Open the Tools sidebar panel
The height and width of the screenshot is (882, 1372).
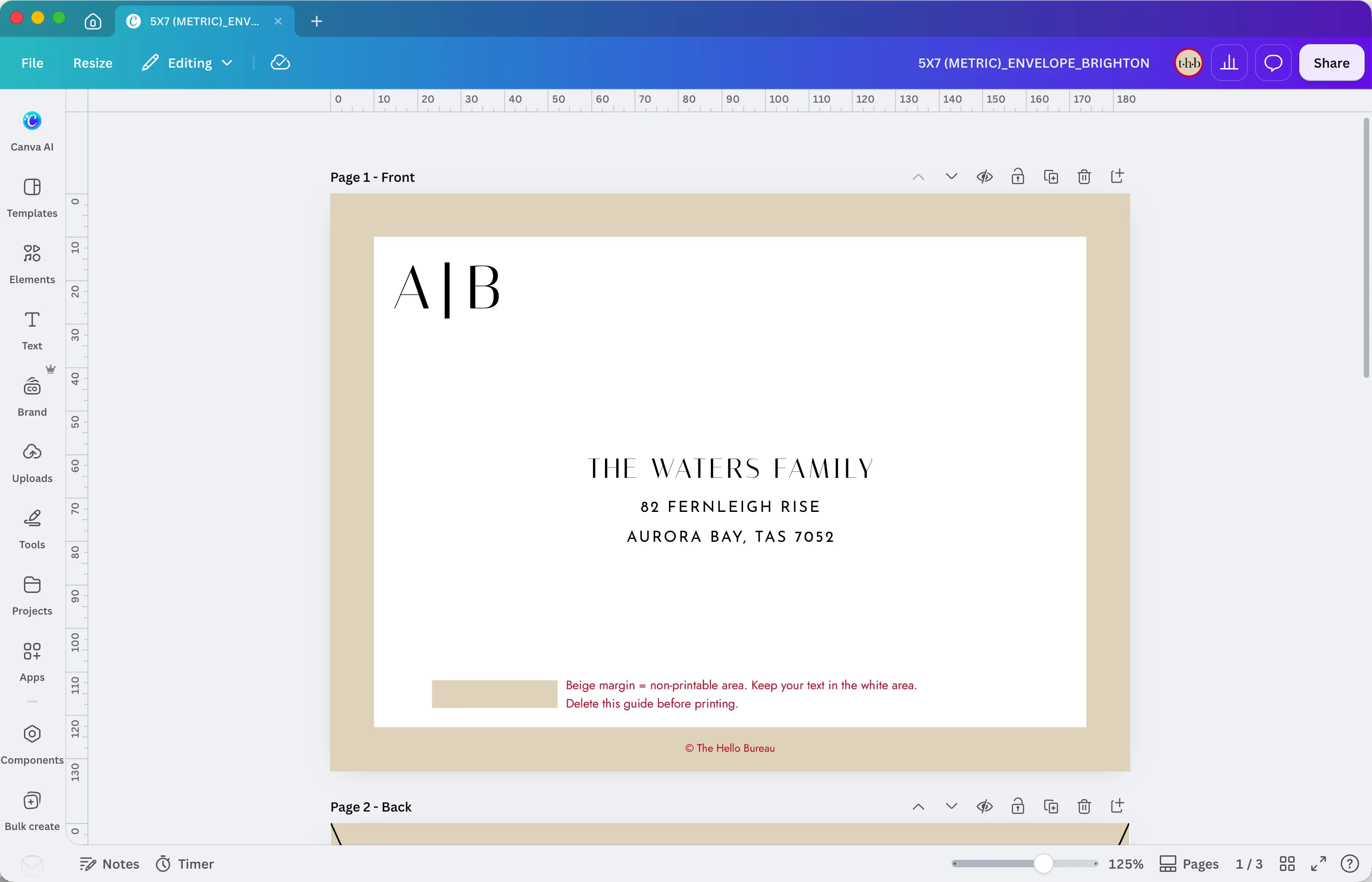point(32,529)
